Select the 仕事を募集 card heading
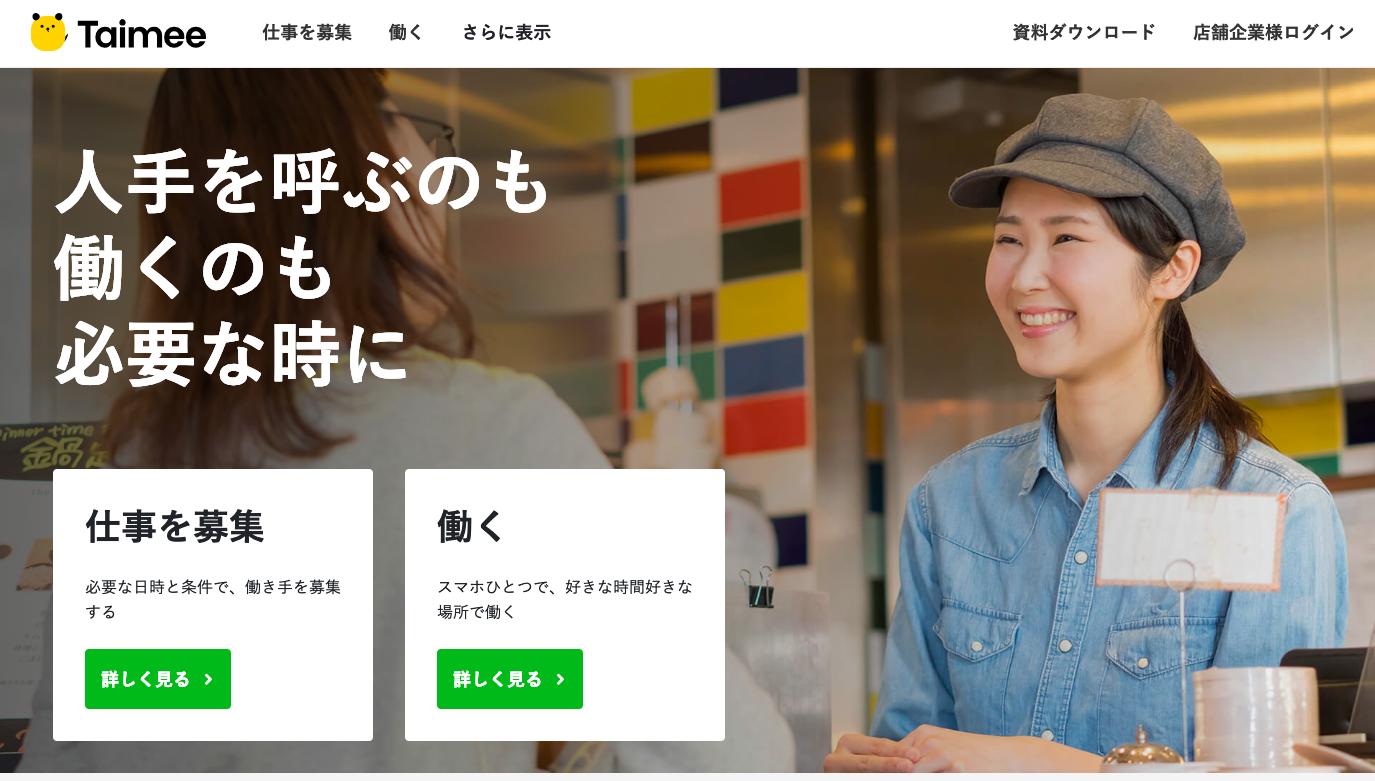 tap(175, 526)
